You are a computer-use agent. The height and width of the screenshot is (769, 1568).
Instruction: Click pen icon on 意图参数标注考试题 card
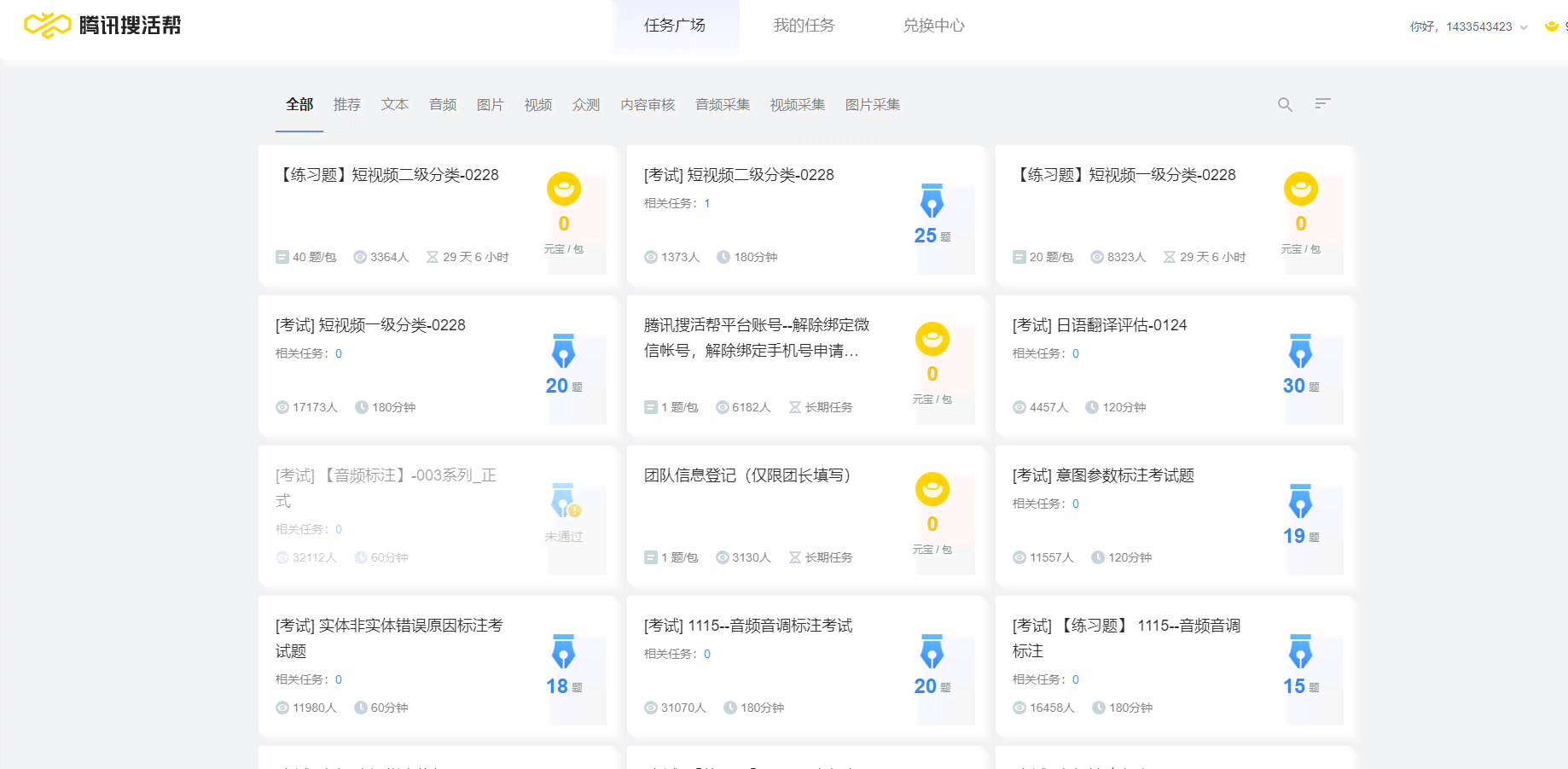coord(1301,501)
